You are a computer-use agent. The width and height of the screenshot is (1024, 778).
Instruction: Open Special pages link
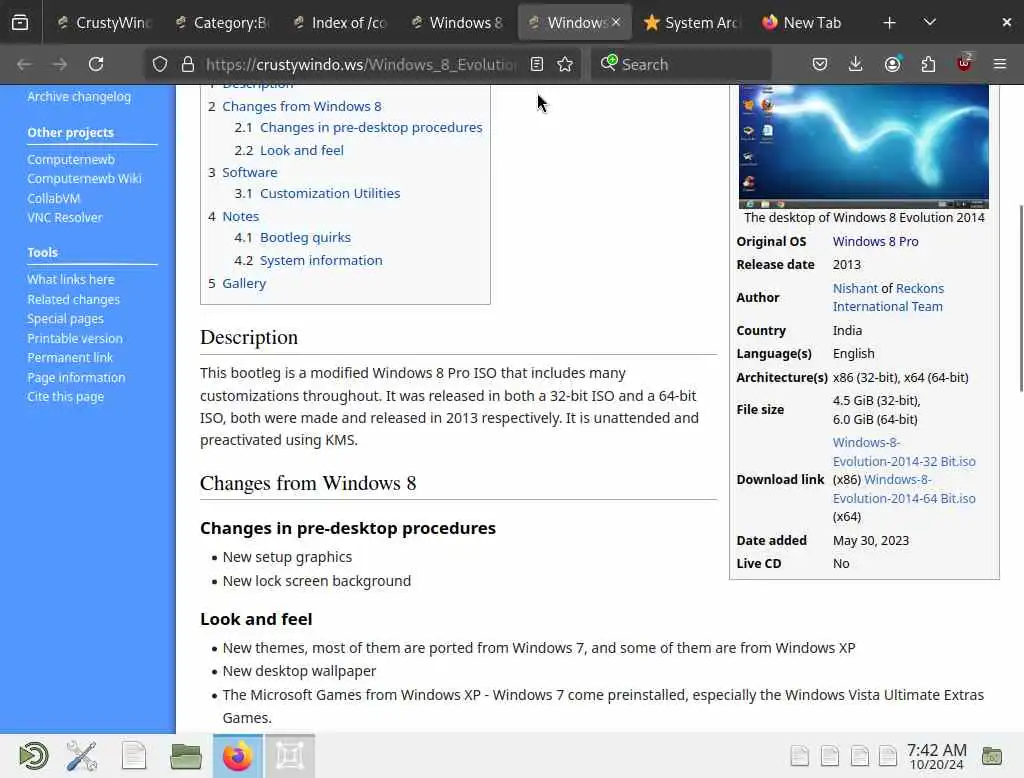[65, 318]
